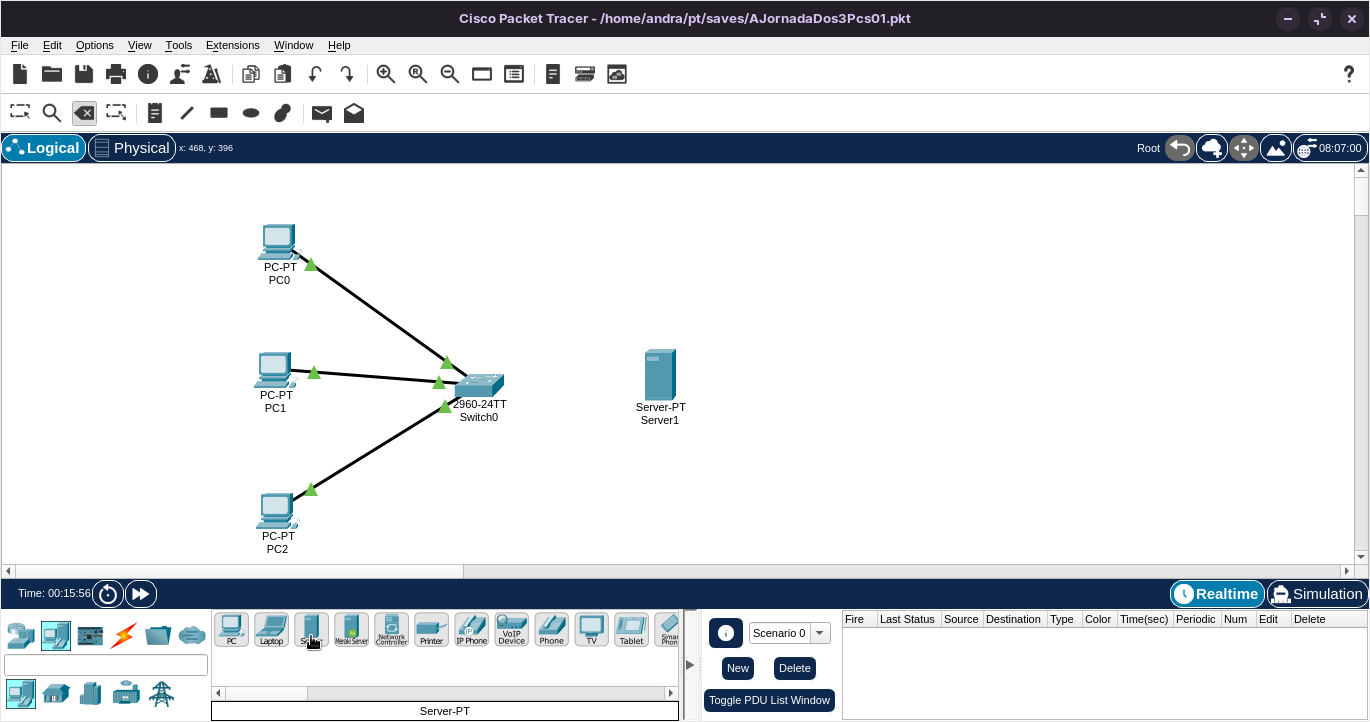The width and height of the screenshot is (1370, 722).
Task: Reset zoom on the workspace
Action: 418,74
